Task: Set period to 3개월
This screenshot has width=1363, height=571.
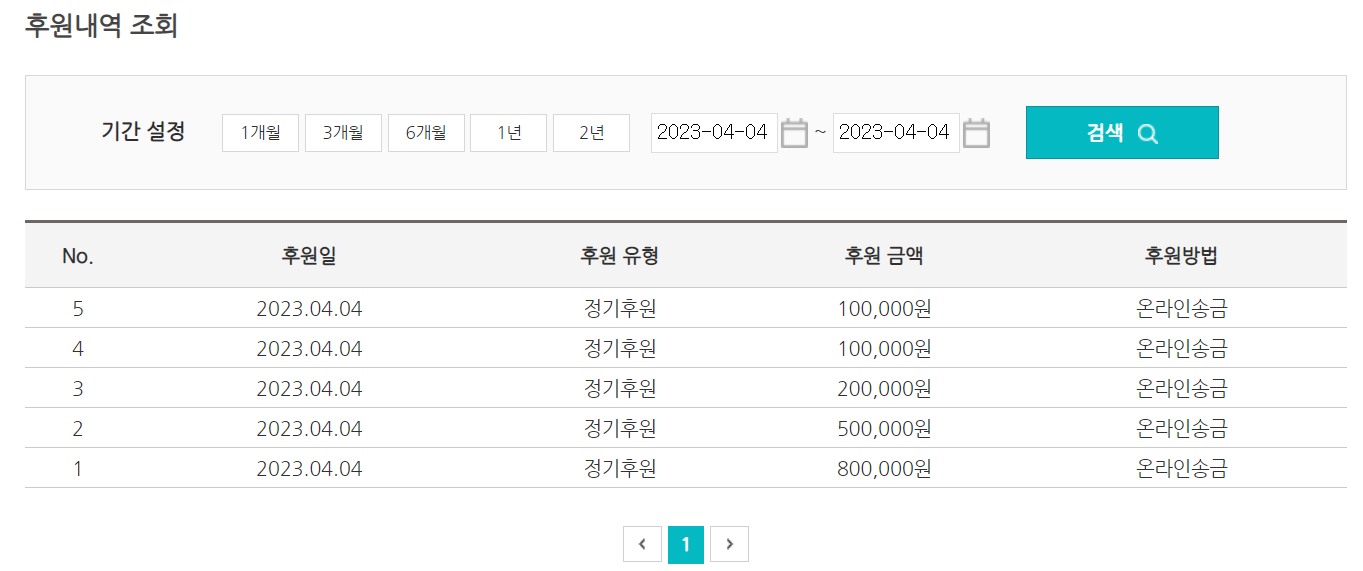Action: pyautogui.click(x=343, y=133)
